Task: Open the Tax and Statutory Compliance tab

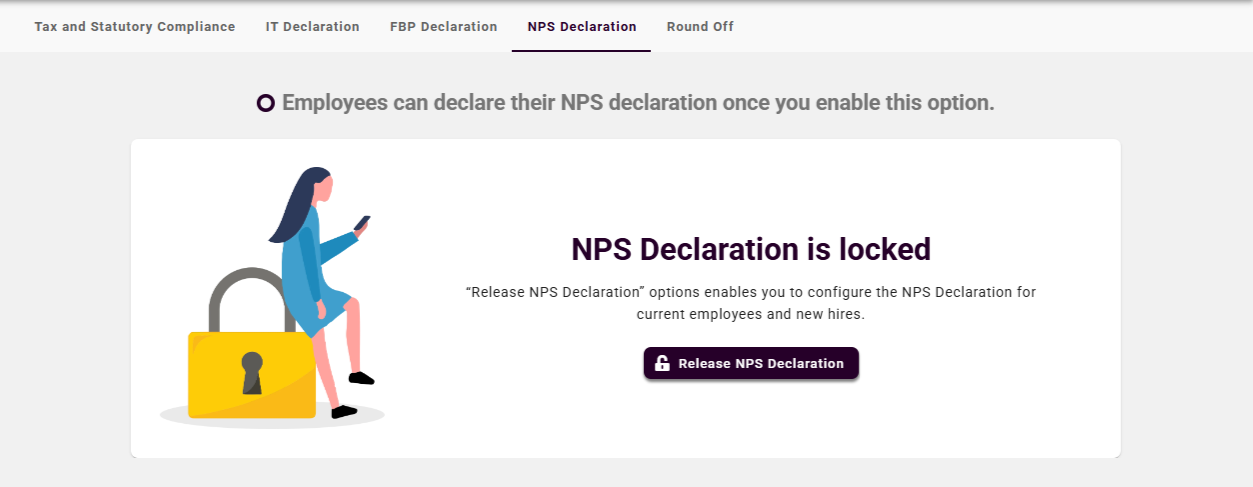Action: pyautogui.click(x=135, y=27)
